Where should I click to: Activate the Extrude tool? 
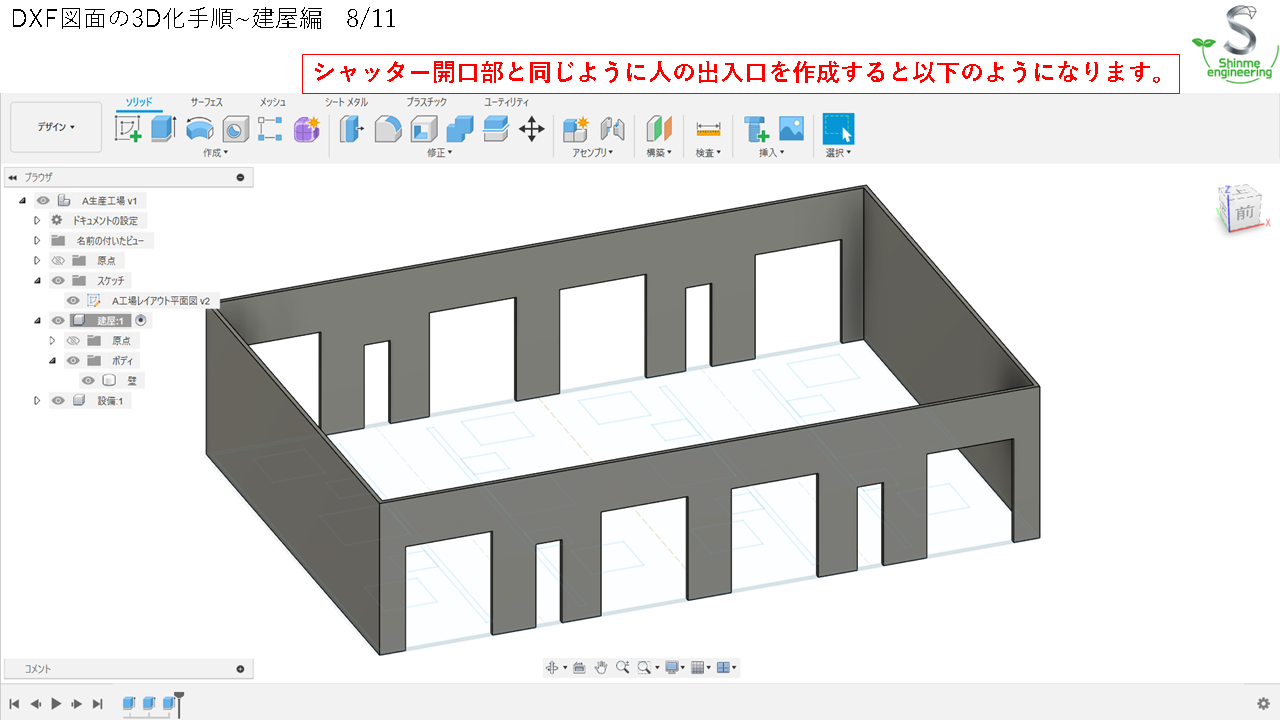tap(163, 128)
